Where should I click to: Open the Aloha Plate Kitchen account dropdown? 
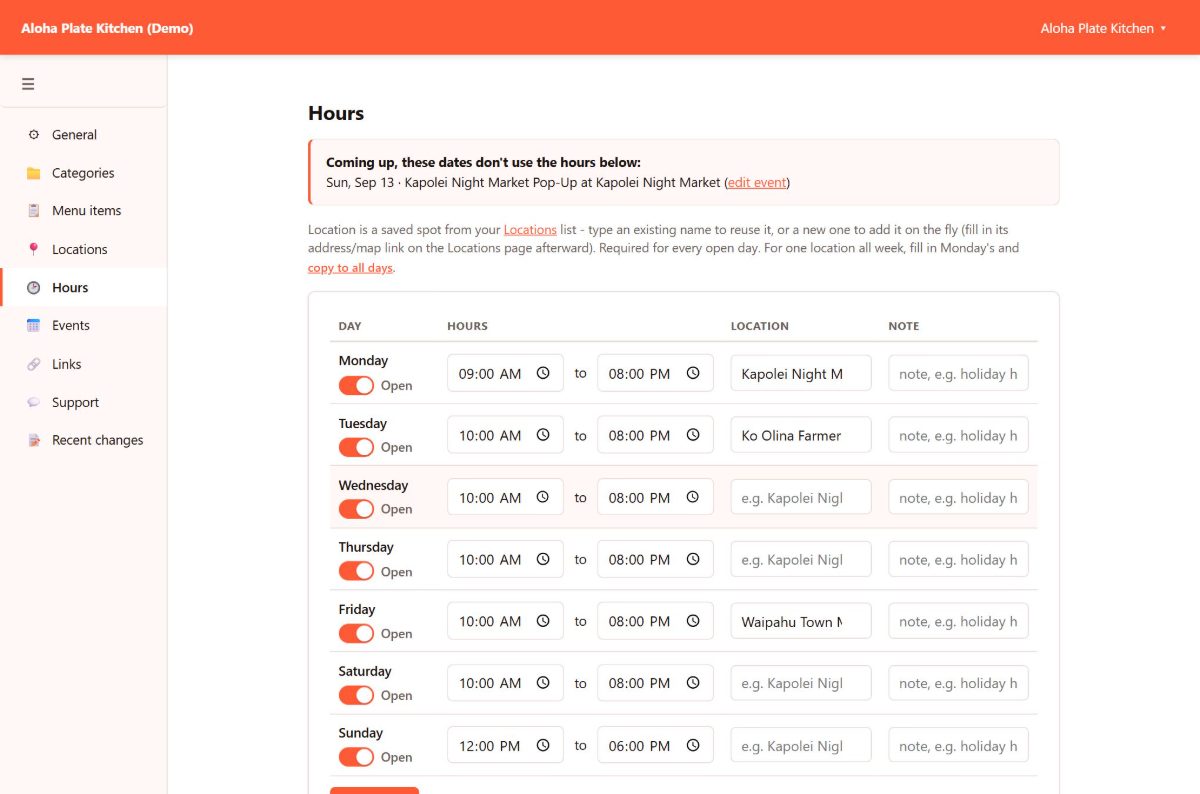point(1103,28)
